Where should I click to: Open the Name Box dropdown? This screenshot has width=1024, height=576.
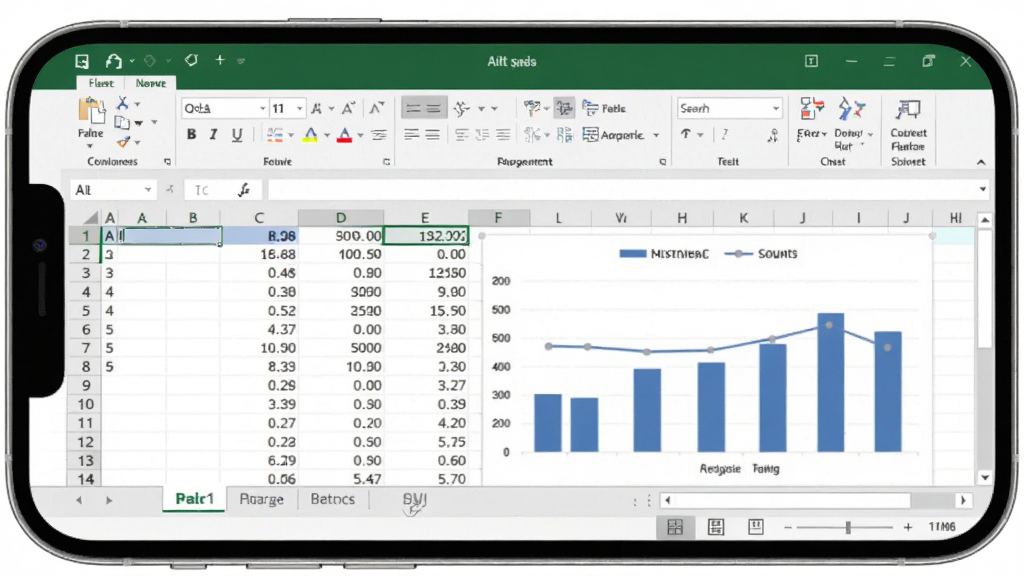click(148, 190)
